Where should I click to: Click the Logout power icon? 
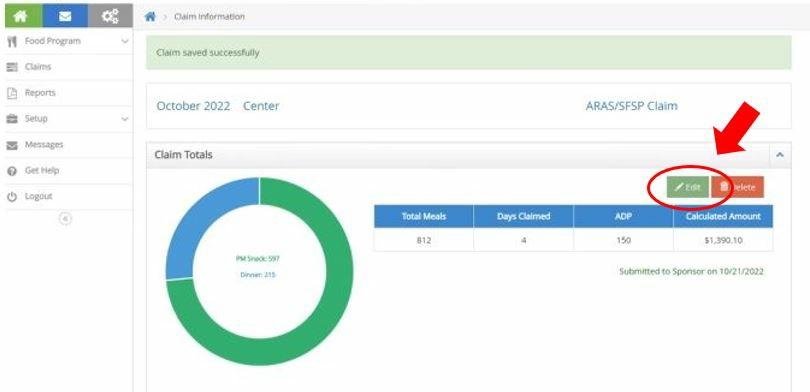12,197
